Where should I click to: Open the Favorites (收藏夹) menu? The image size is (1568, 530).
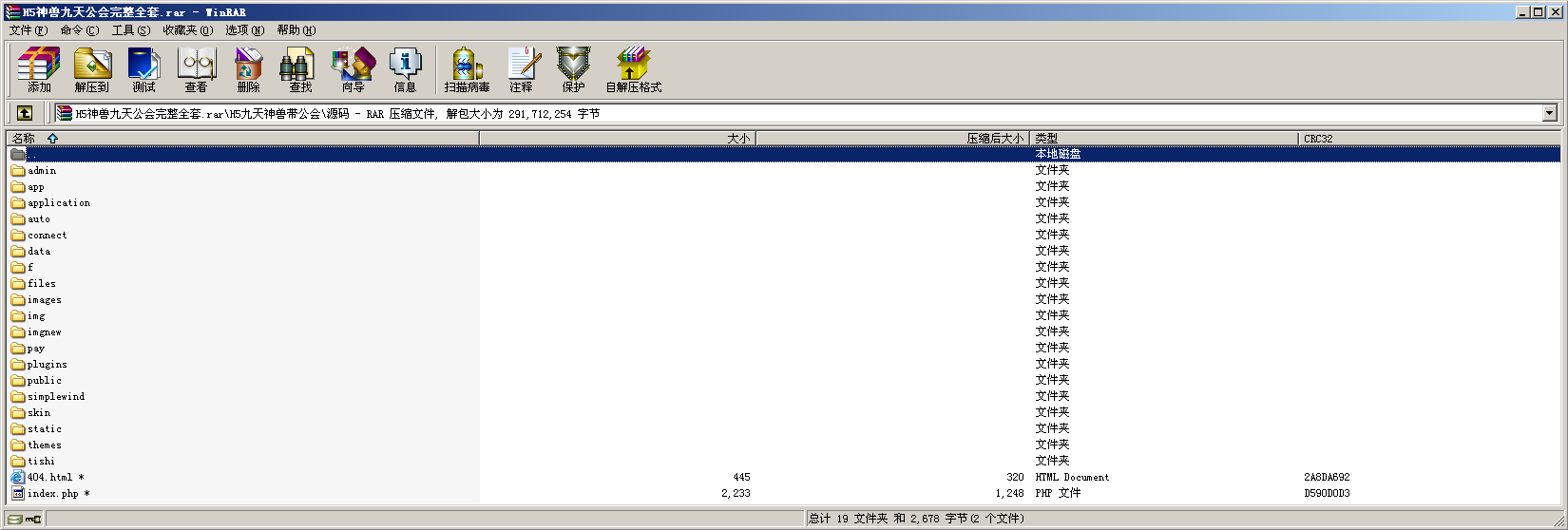(x=187, y=30)
